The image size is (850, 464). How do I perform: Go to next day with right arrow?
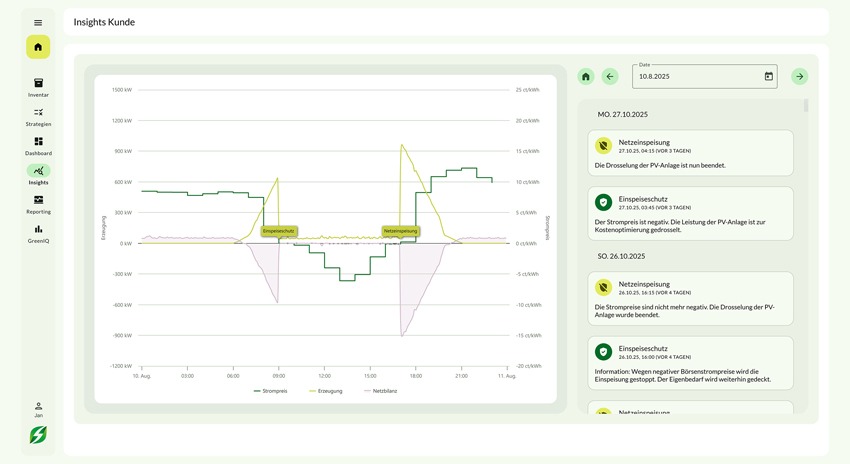tap(799, 76)
